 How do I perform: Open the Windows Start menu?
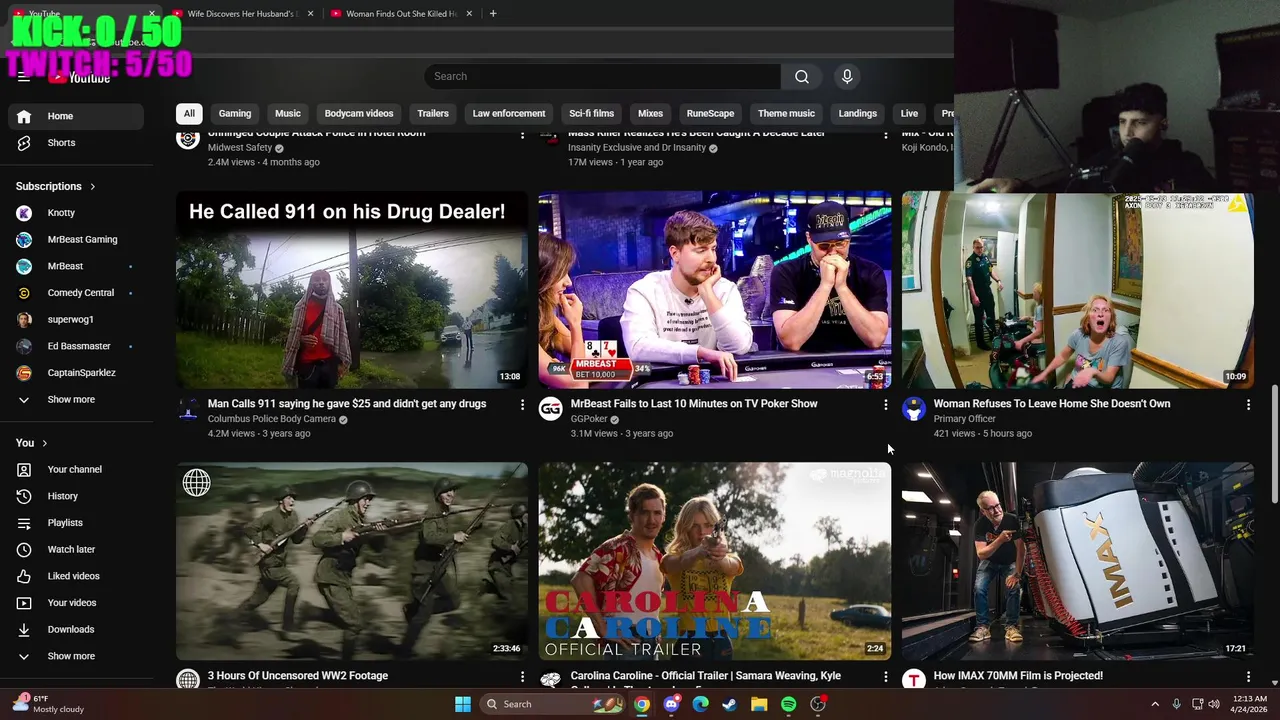tap(463, 704)
